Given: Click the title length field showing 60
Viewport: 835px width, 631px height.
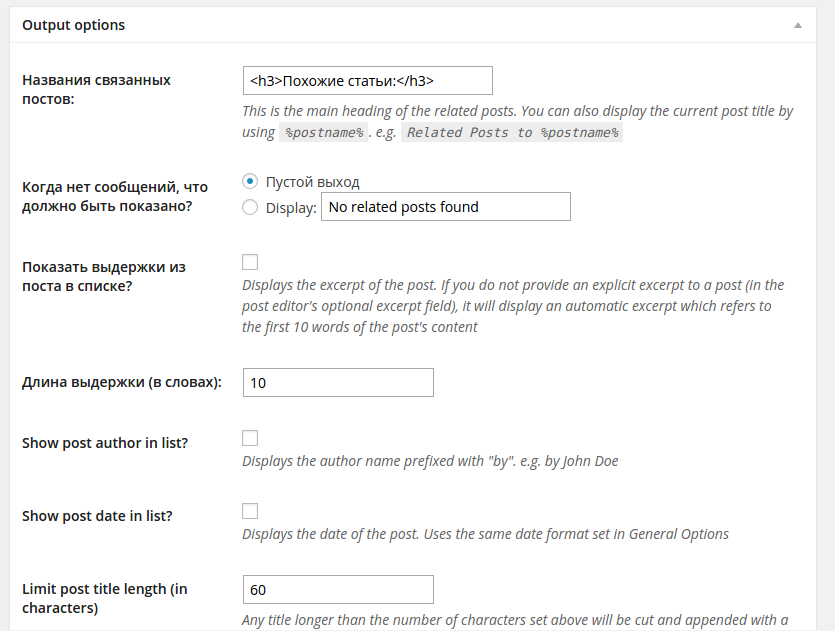Looking at the screenshot, I should (x=338, y=589).
